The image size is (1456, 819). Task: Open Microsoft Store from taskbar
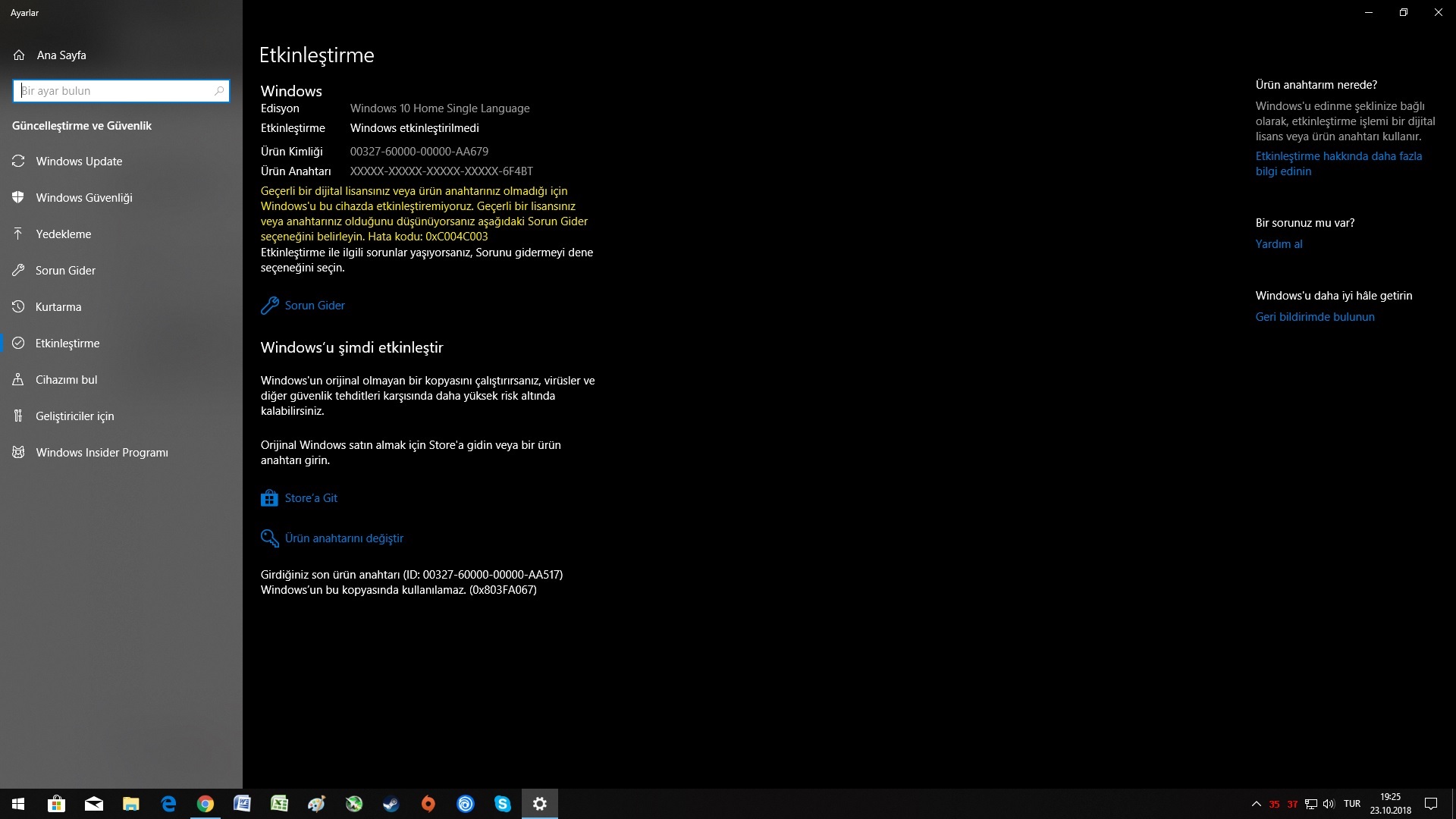56,804
